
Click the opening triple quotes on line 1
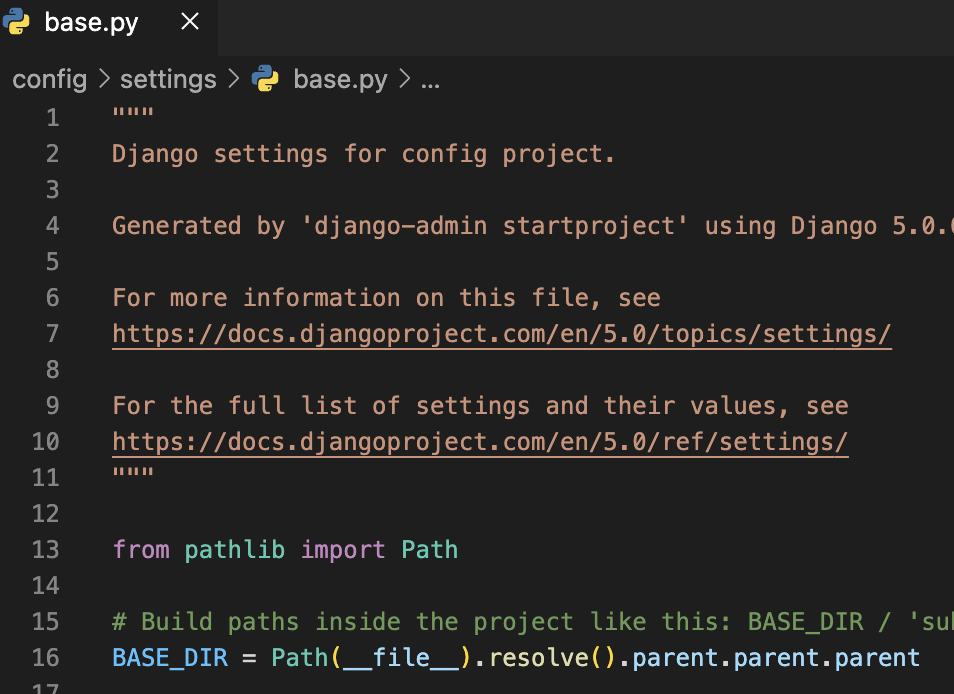point(133,113)
